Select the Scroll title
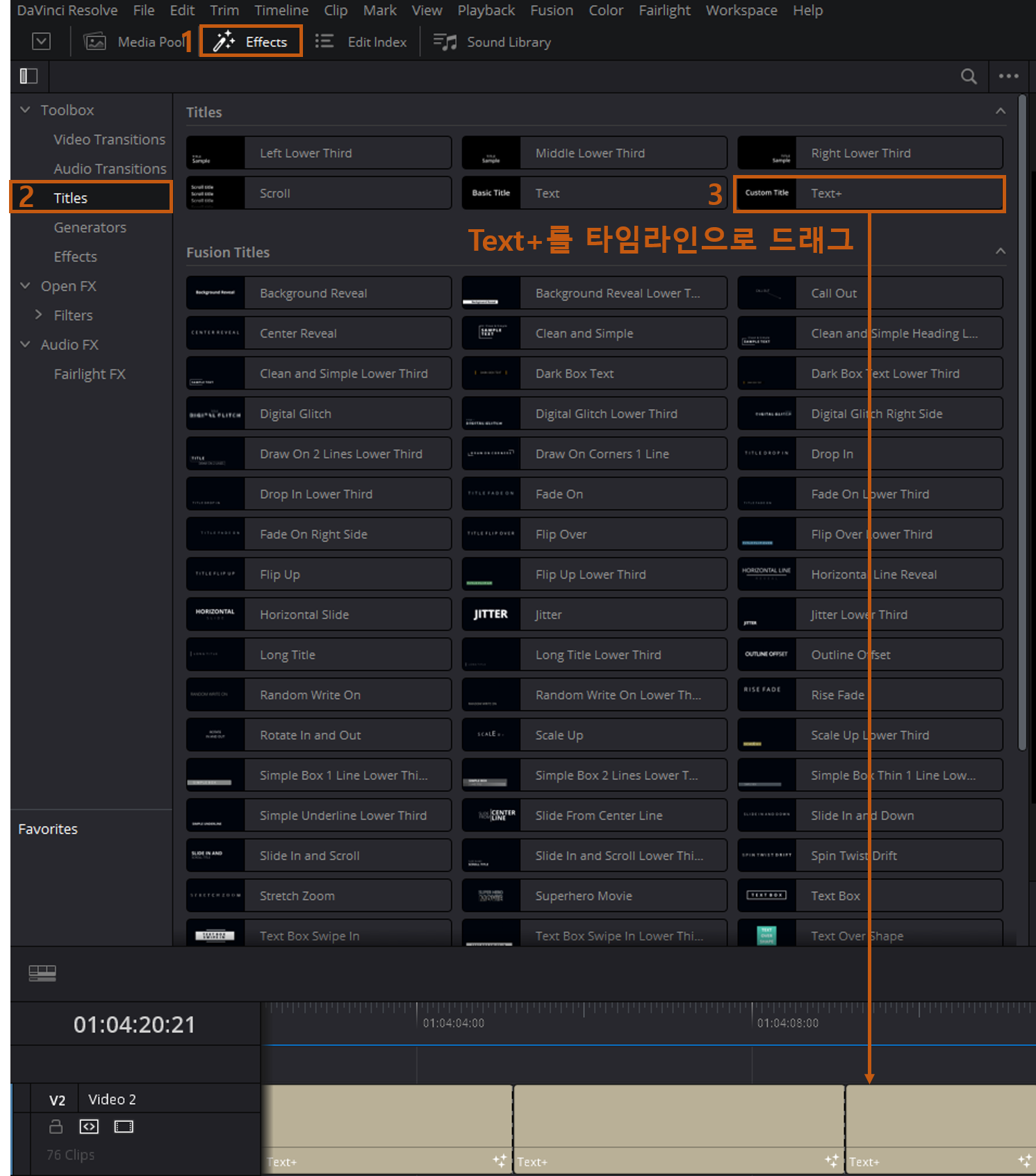 (x=319, y=193)
